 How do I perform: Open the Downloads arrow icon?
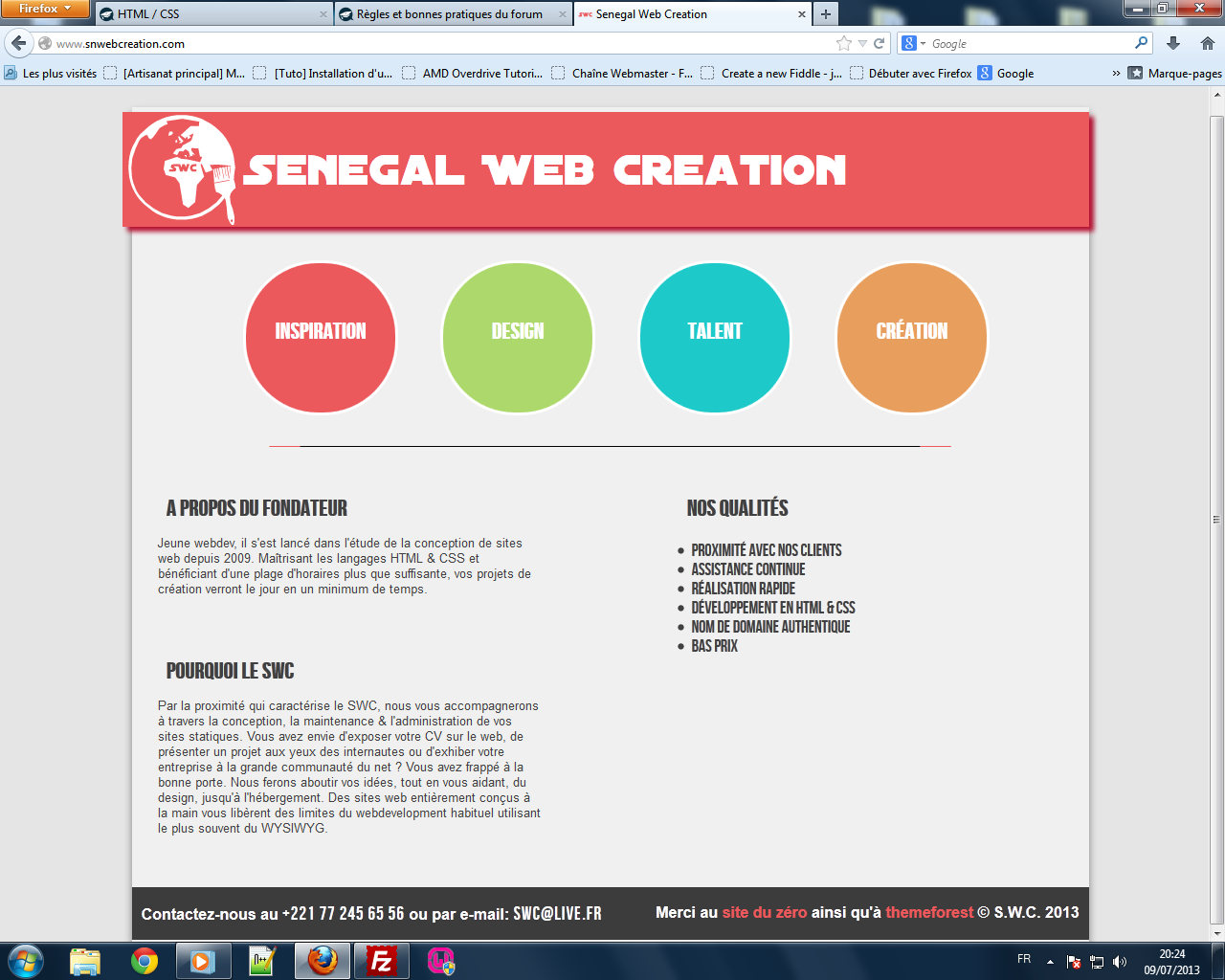tap(1173, 43)
